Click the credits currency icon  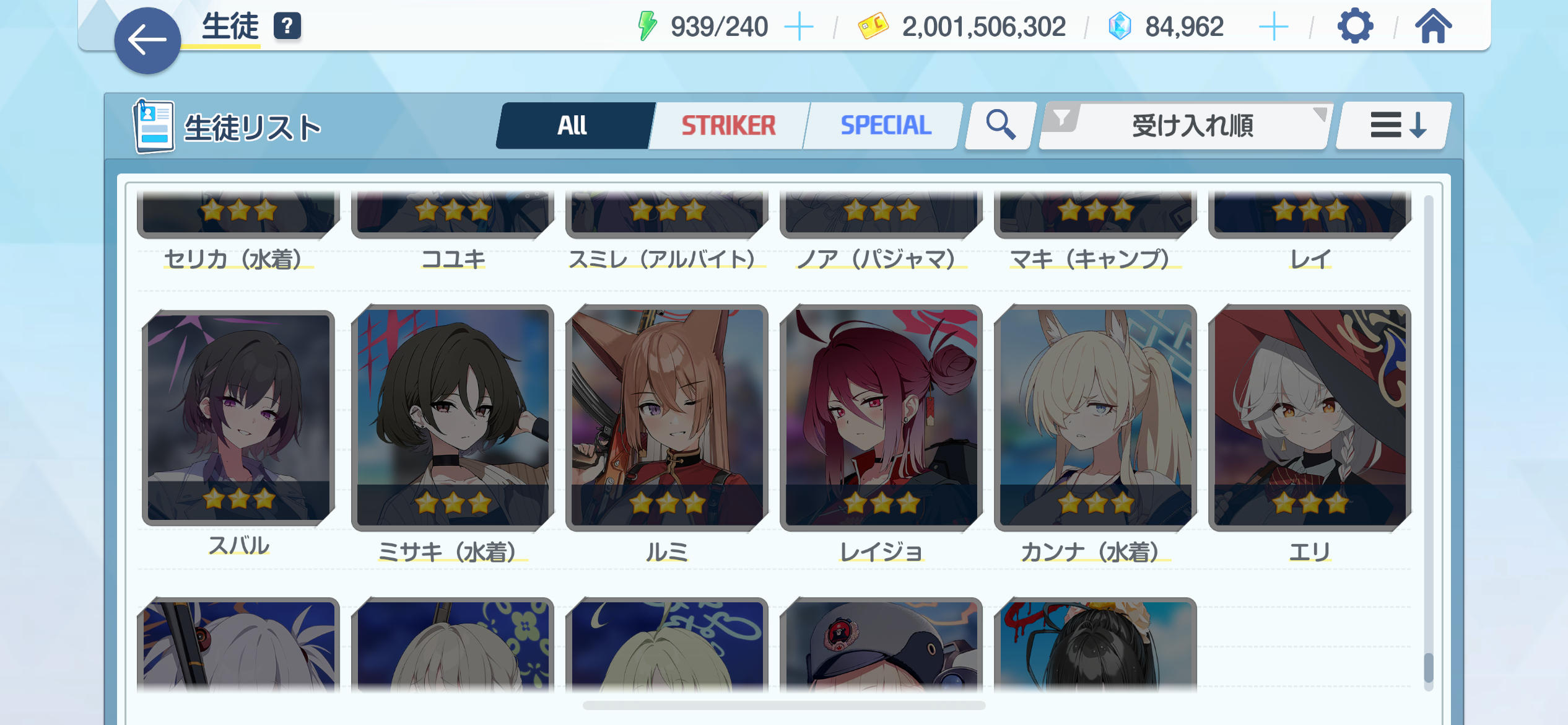coord(873,27)
